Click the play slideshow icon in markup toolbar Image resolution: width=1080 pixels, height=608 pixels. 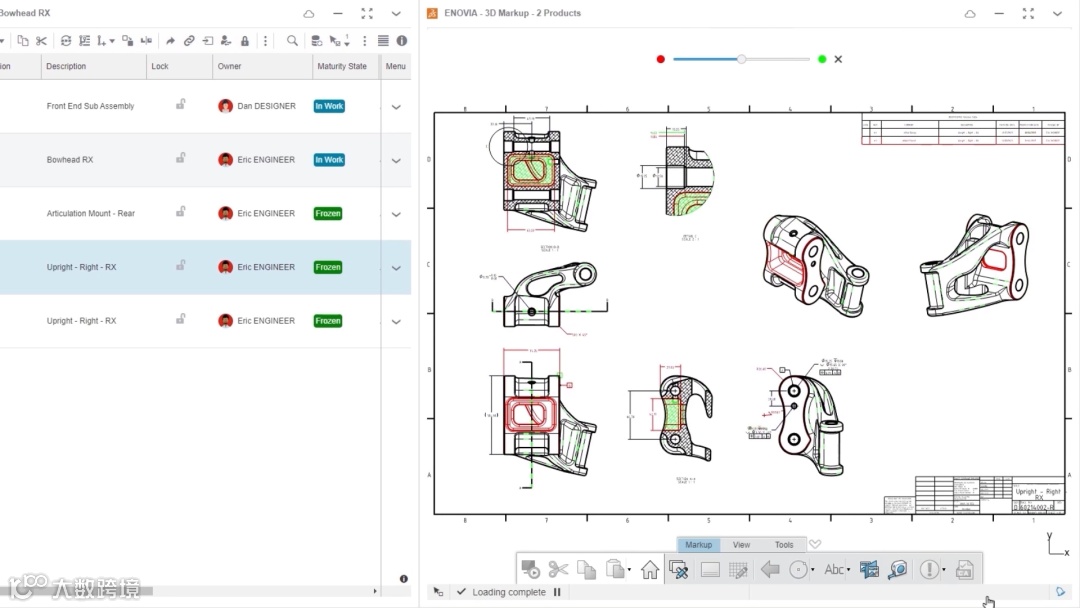point(530,569)
